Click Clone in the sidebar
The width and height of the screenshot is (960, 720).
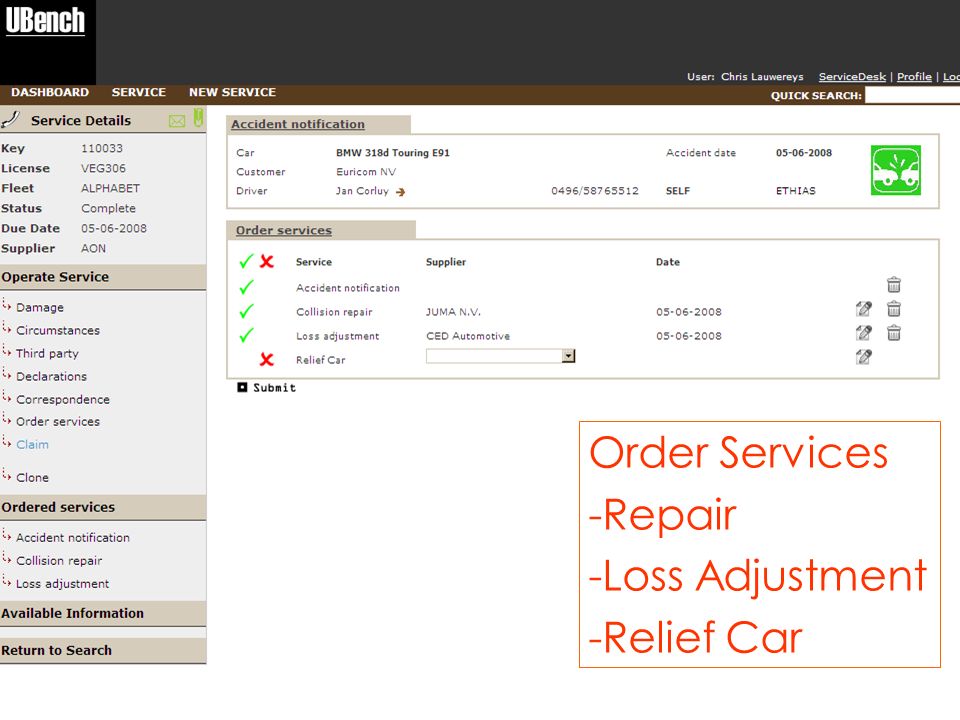click(x=32, y=478)
